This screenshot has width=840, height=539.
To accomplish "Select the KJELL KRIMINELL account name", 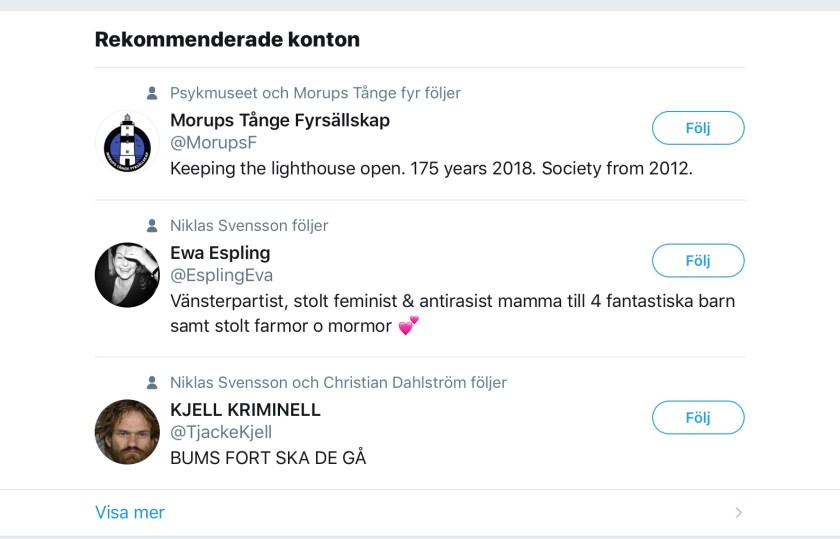I will tap(245, 410).
